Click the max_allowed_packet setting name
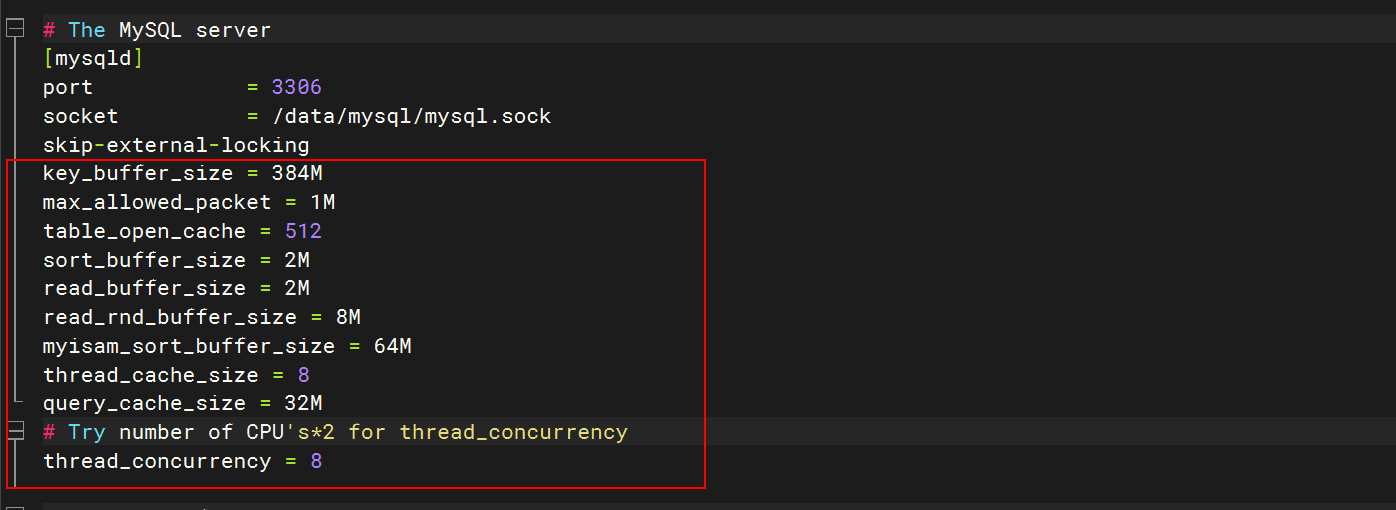Screen dimensions: 1396x510 (x=157, y=202)
